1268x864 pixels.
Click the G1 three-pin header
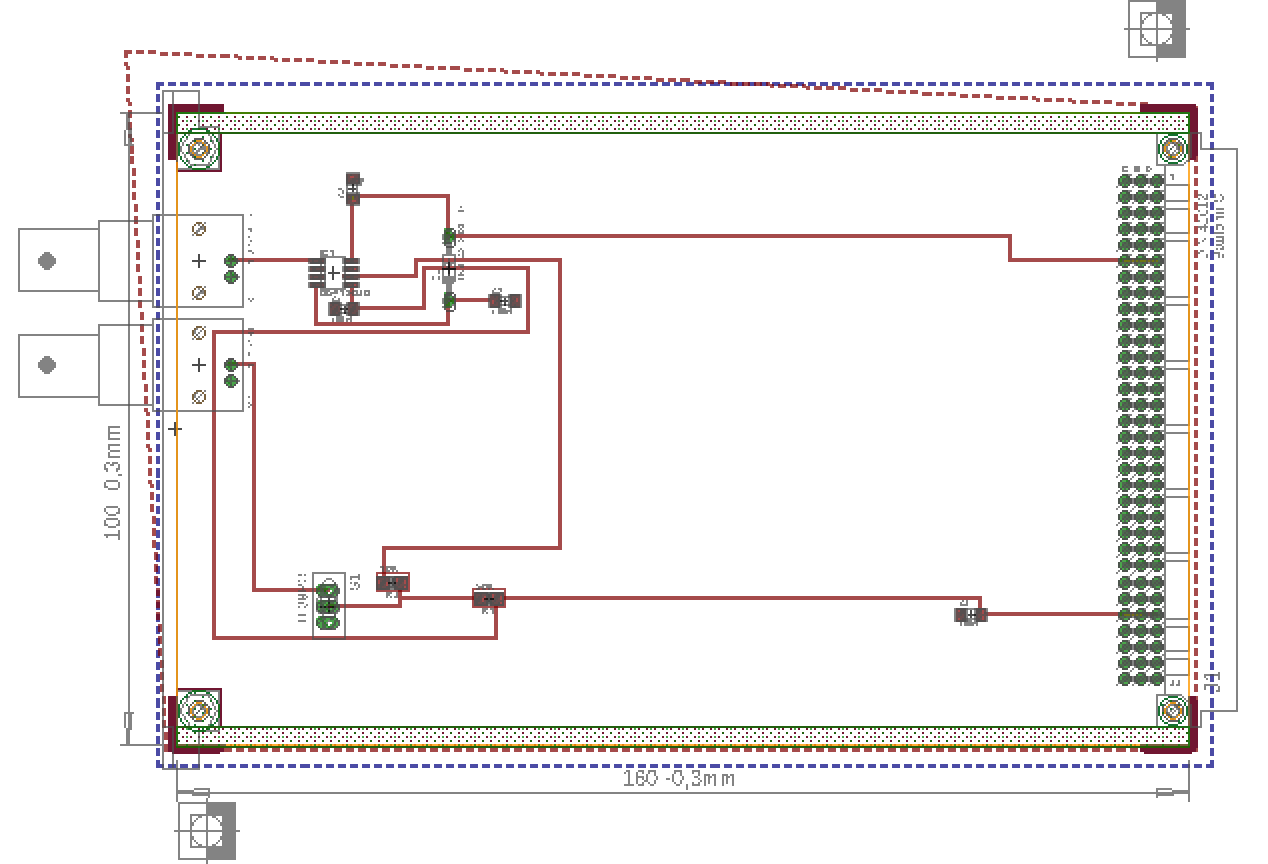pos(328,605)
